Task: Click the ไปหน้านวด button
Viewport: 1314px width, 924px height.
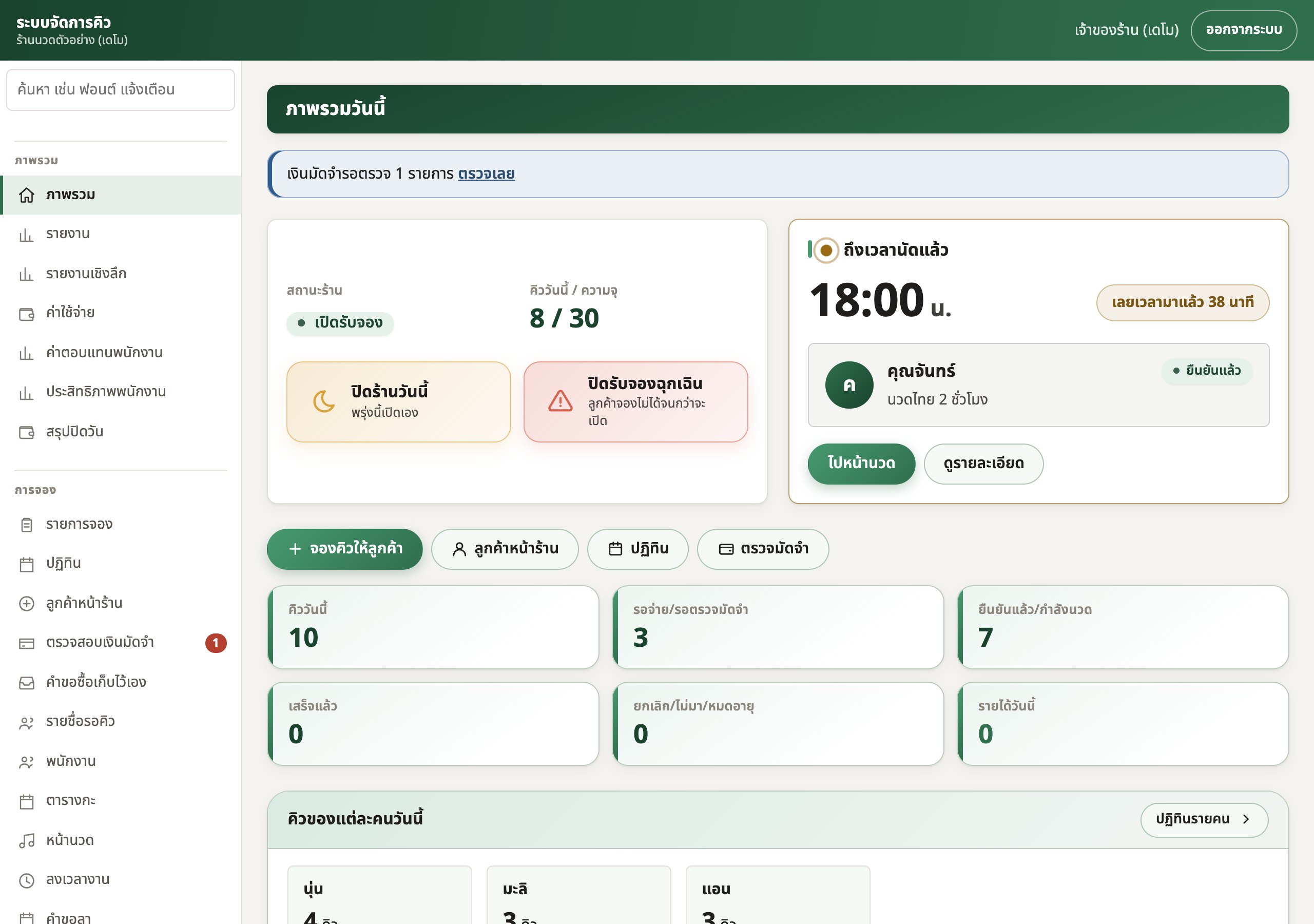Action: 861,463
